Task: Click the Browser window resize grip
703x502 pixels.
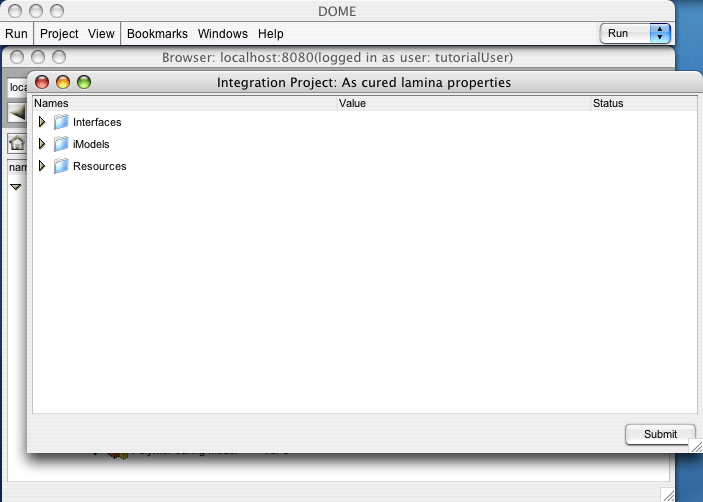Action: pos(668,494)
